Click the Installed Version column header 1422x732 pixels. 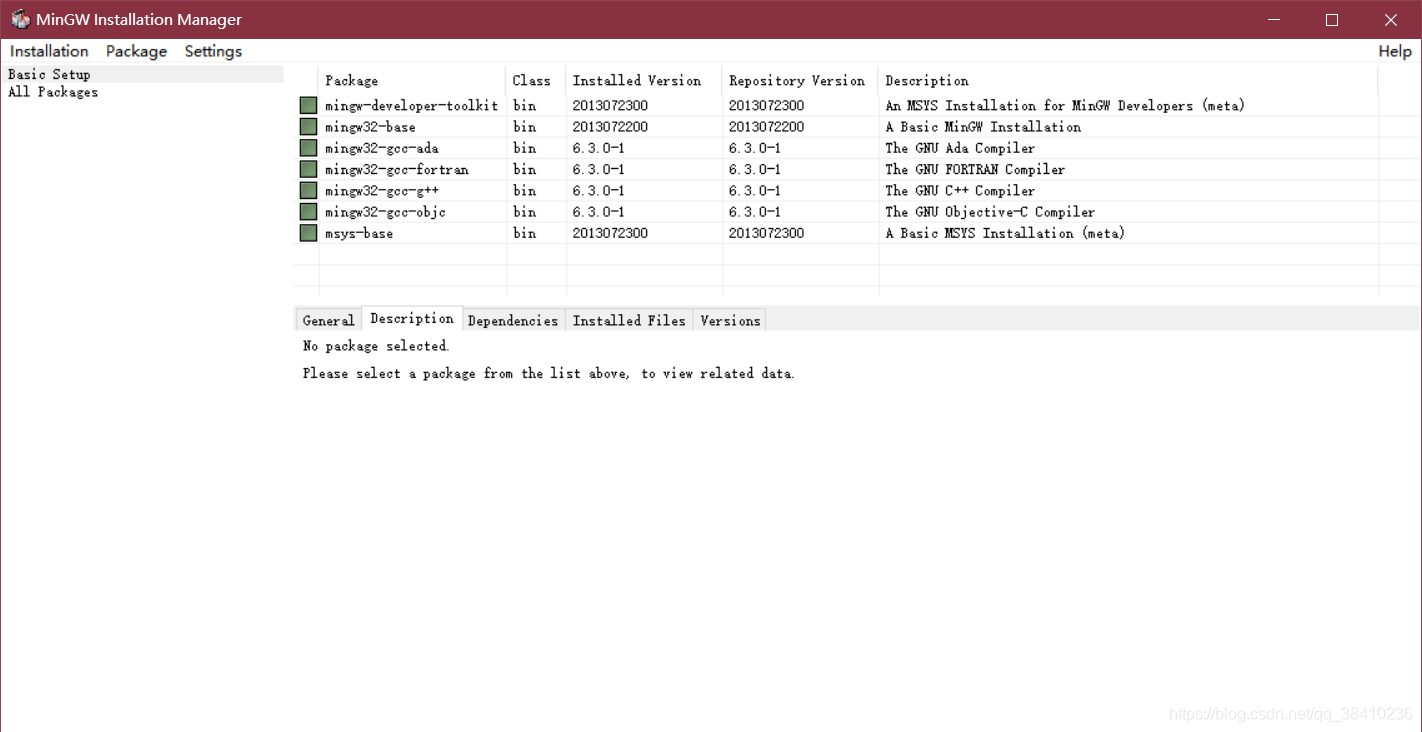644,80
